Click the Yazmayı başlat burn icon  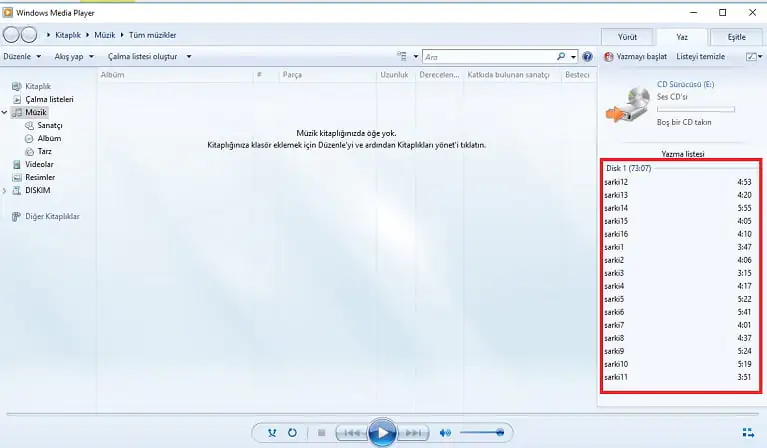point(609,57)
